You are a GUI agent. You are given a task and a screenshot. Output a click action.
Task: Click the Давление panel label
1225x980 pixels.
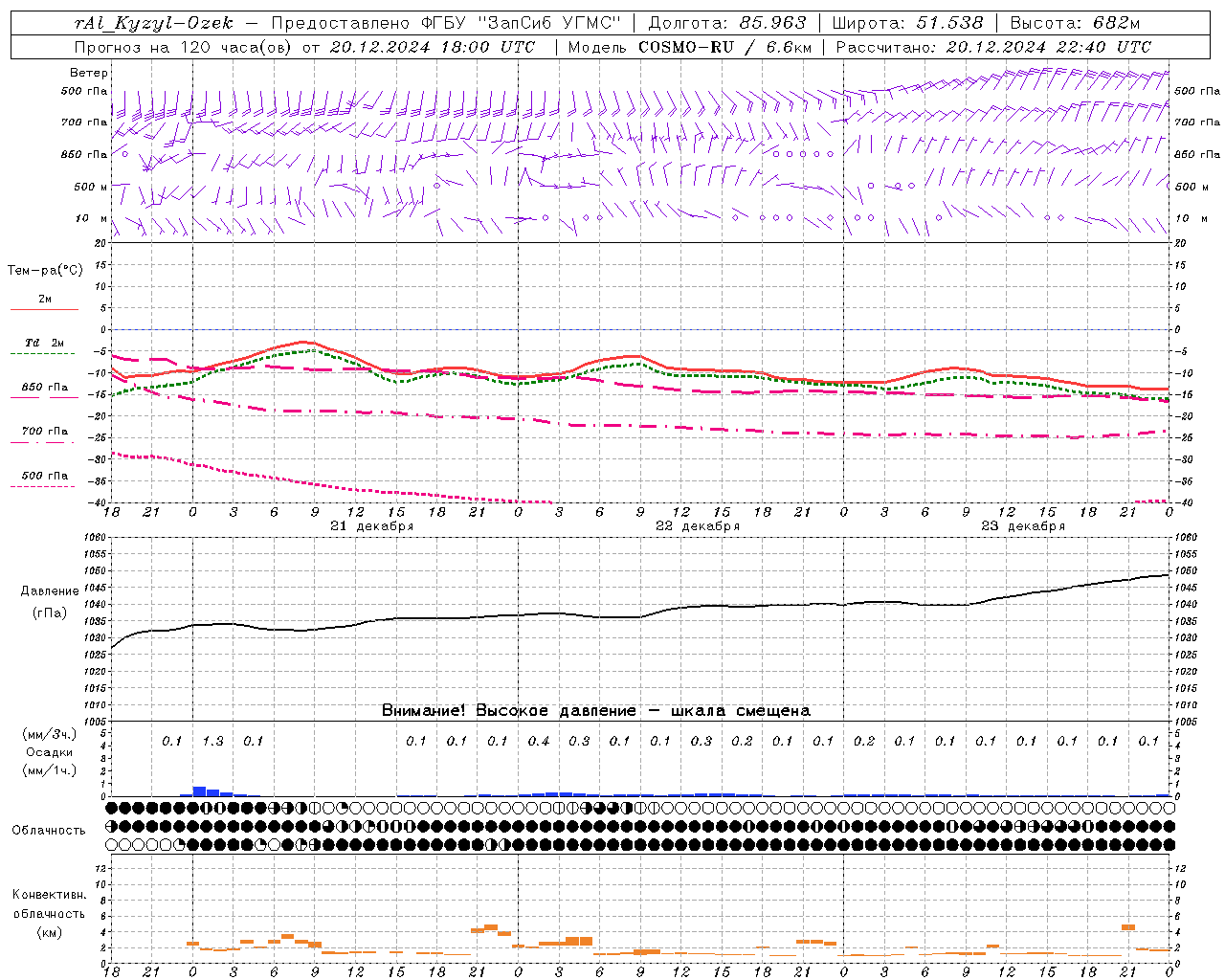point(50,591)
